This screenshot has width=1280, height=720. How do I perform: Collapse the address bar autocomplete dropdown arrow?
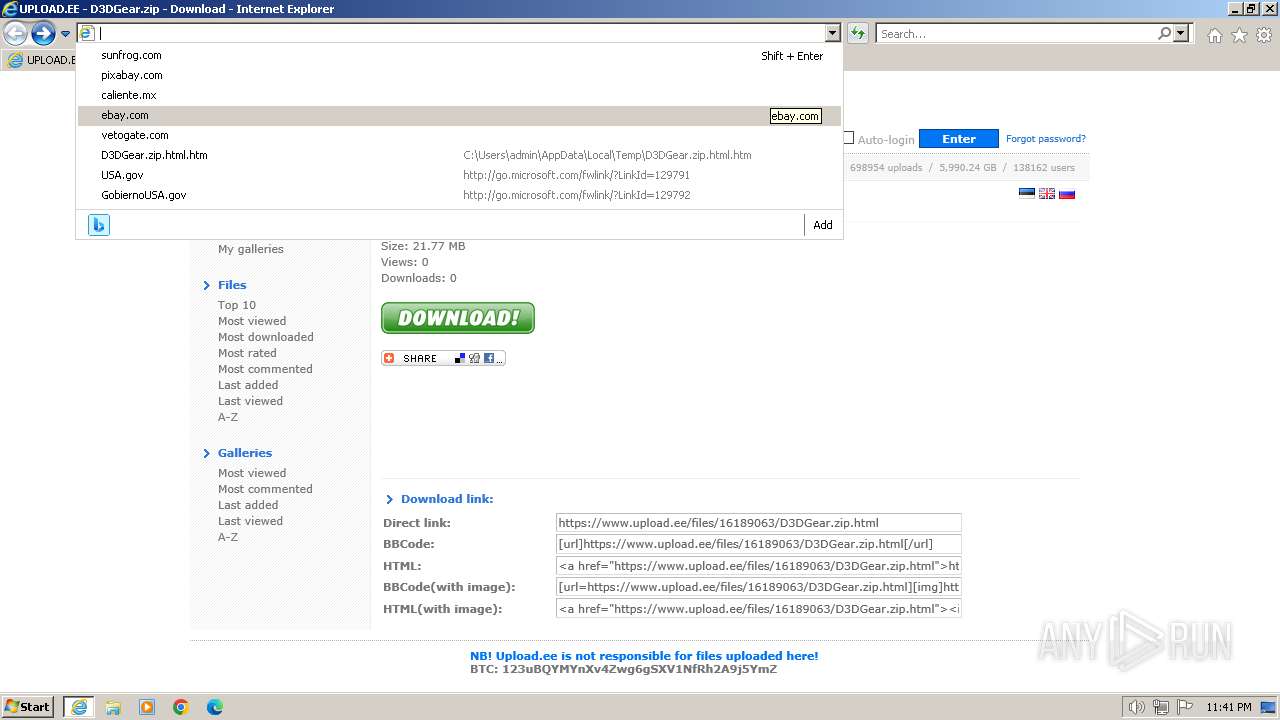click(x=832, y=34)
